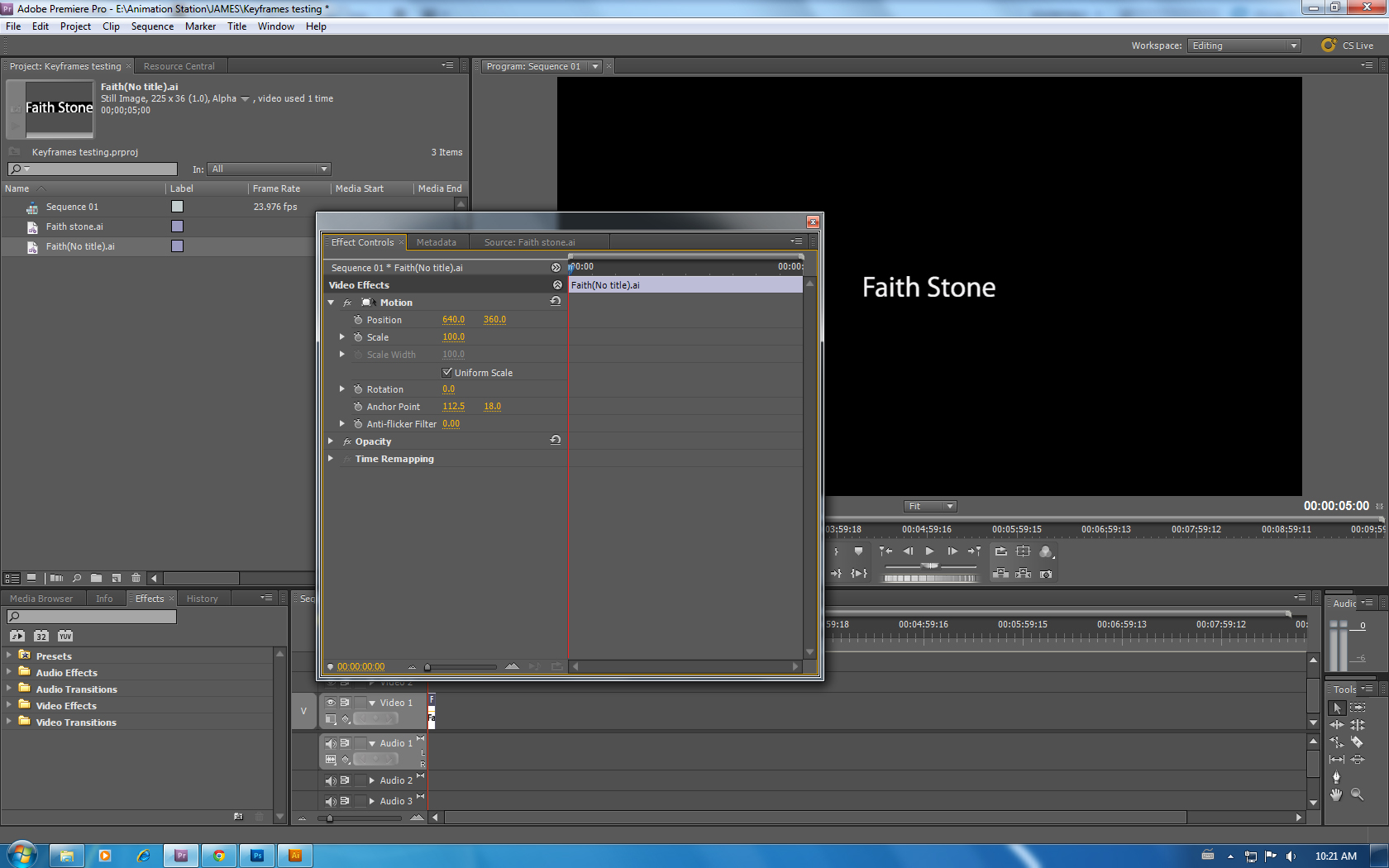This screenshot has width=1389, height=868.
Task: Select the Zoom tool in Tools panel
Action: pos(1357,794)
